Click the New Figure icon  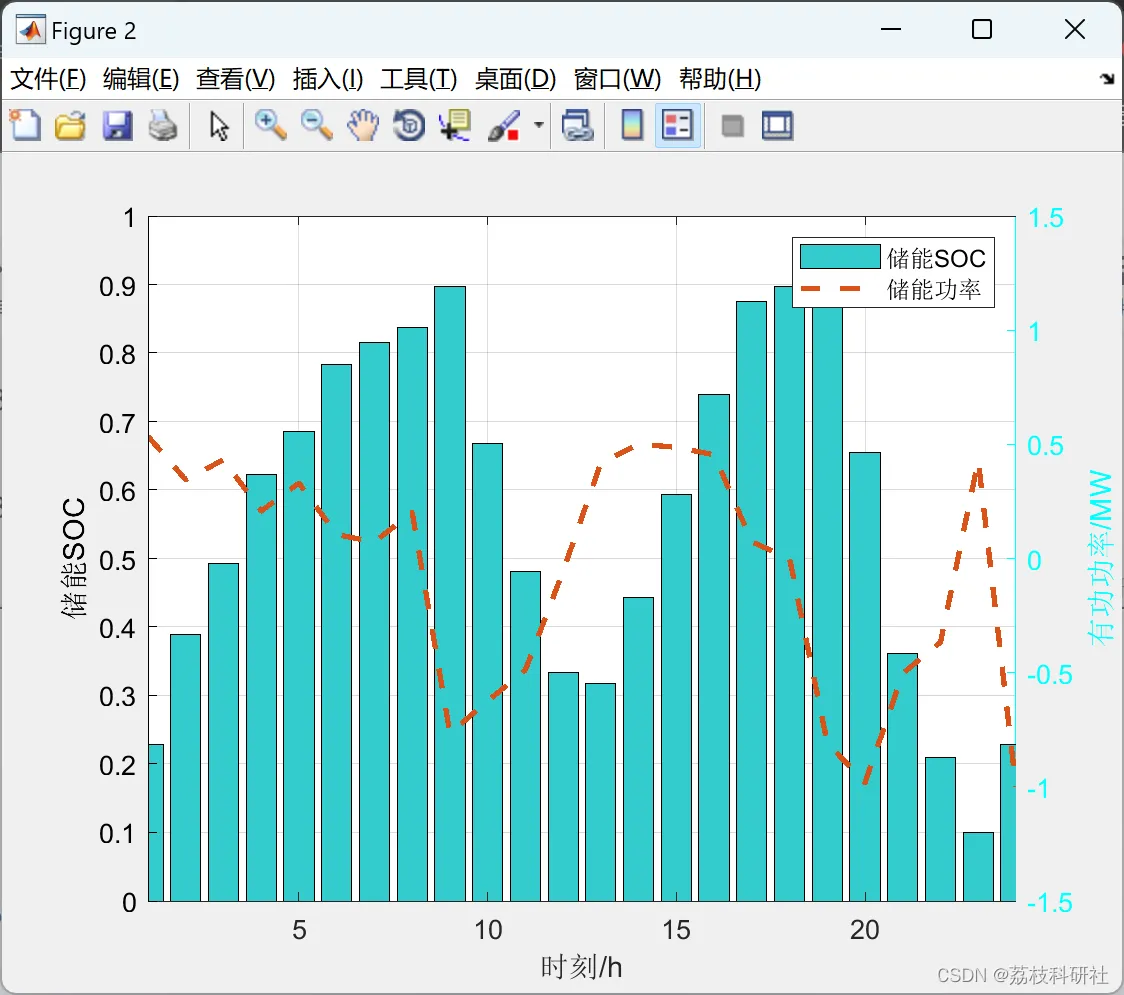[x=26, y=125]
